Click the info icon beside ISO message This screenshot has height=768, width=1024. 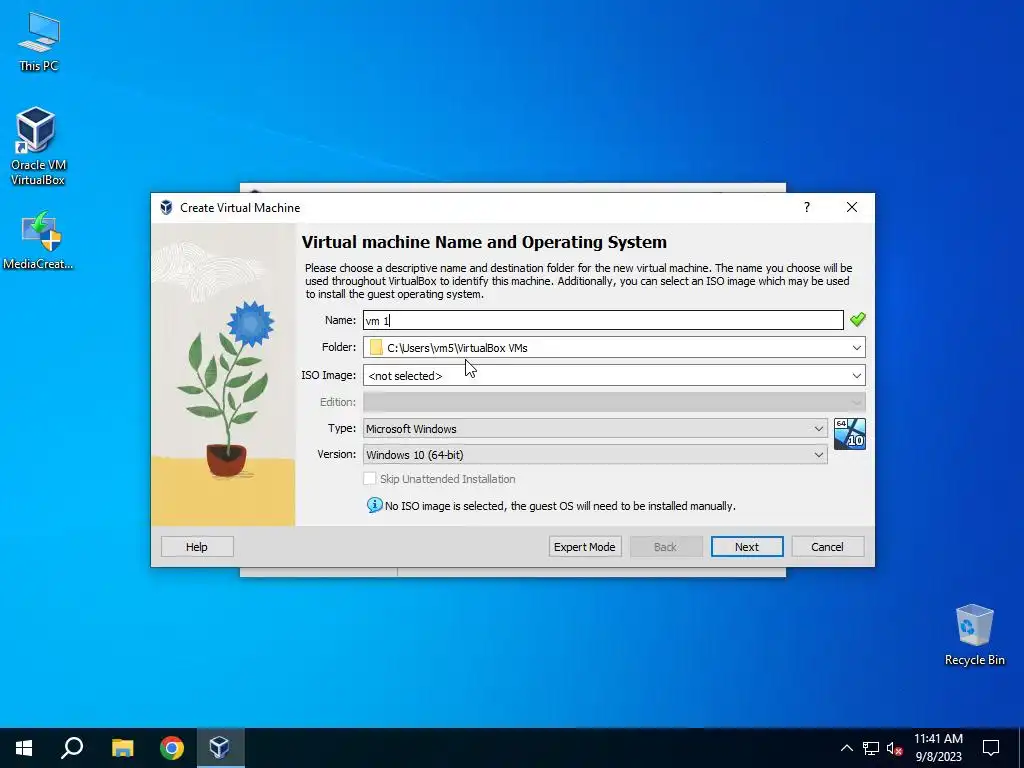374,505
